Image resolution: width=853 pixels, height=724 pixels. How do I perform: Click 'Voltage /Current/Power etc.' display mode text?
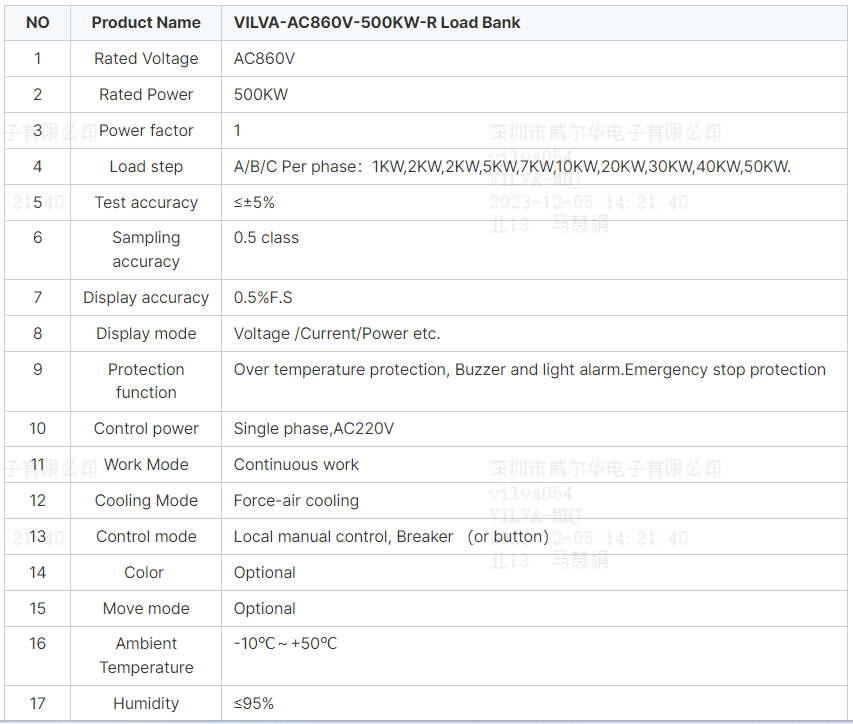(337, 334)
